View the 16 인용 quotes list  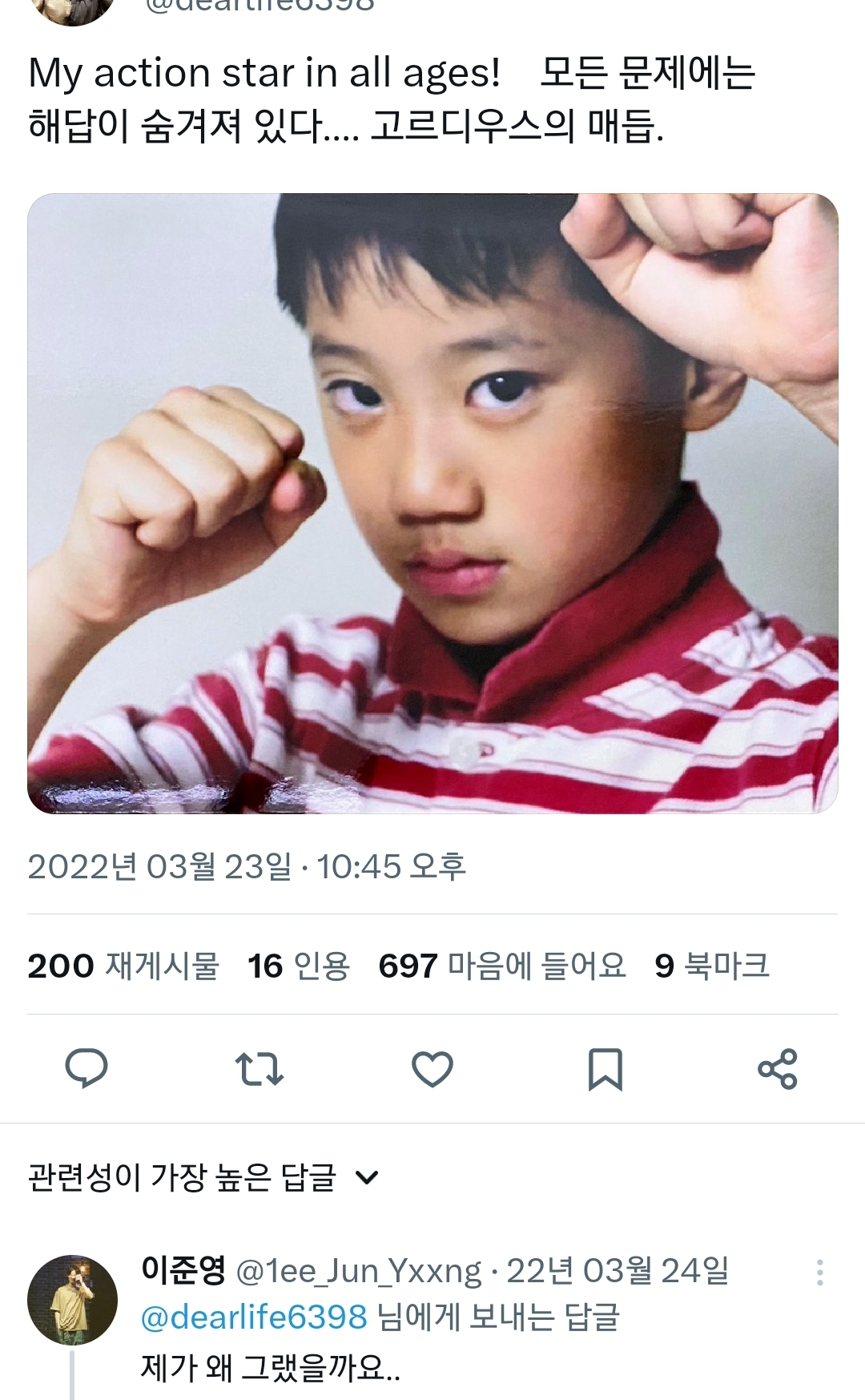coord(299,965)
